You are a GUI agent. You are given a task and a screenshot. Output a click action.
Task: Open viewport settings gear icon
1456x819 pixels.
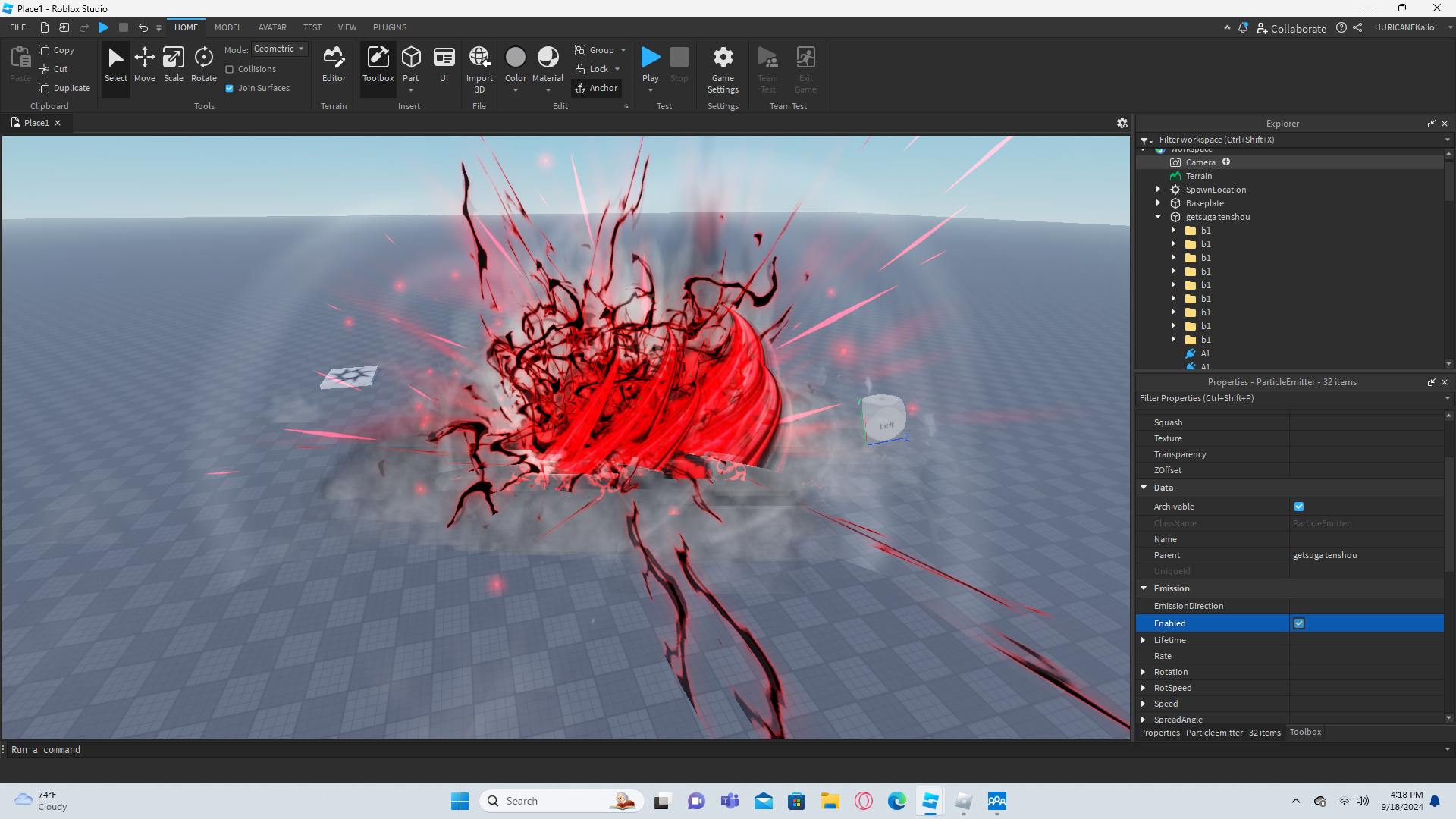[x=1122, y=123]
